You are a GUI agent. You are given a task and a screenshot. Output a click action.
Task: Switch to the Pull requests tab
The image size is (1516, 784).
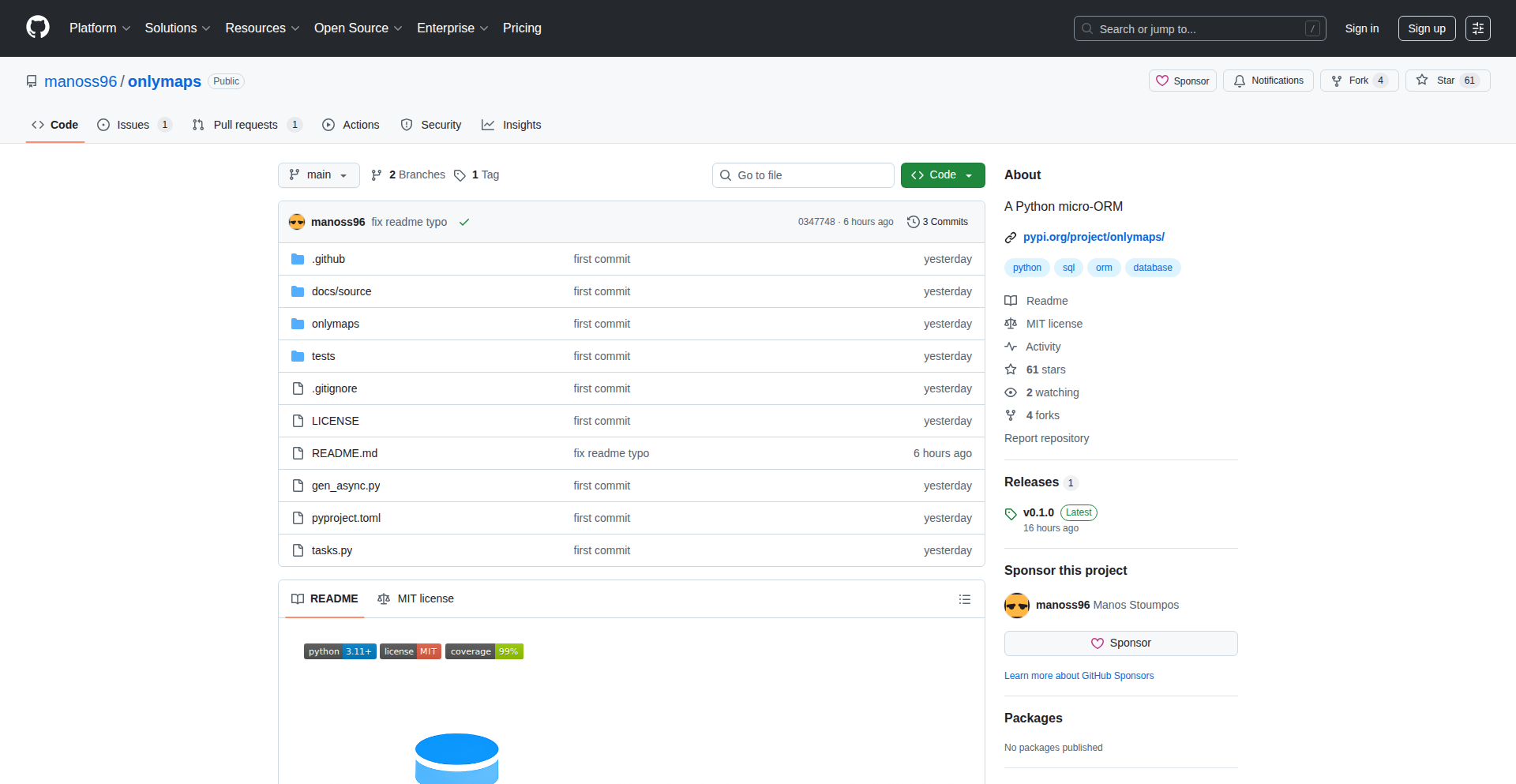246,125
